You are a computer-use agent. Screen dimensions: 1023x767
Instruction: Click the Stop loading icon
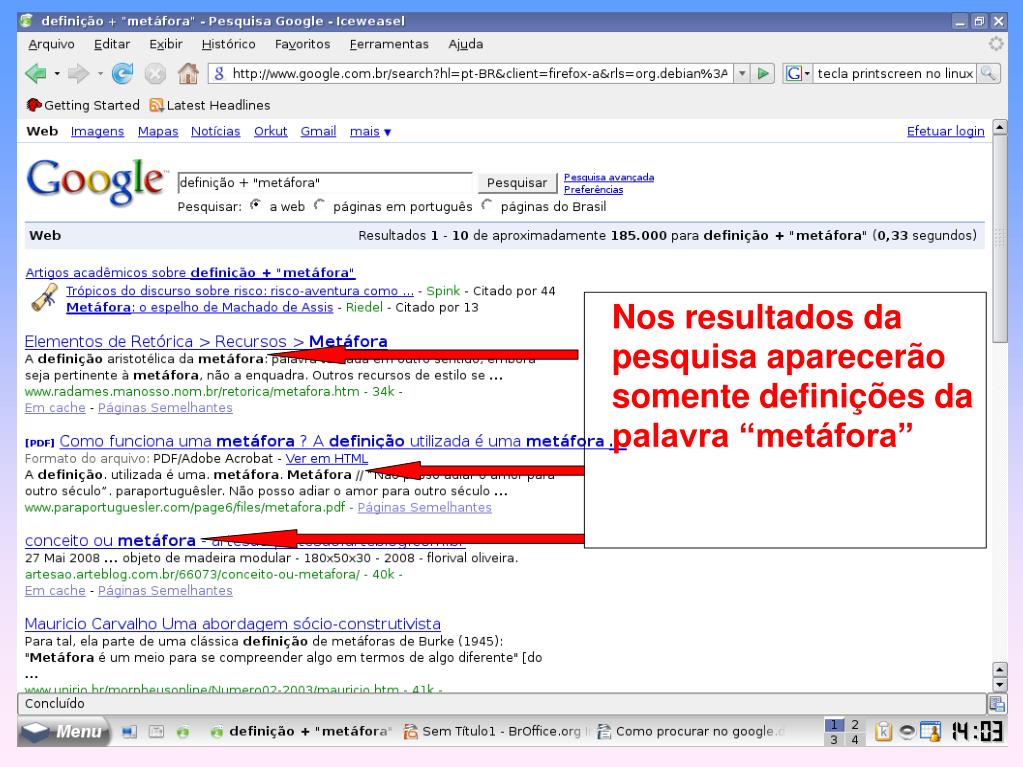(155, 74)
